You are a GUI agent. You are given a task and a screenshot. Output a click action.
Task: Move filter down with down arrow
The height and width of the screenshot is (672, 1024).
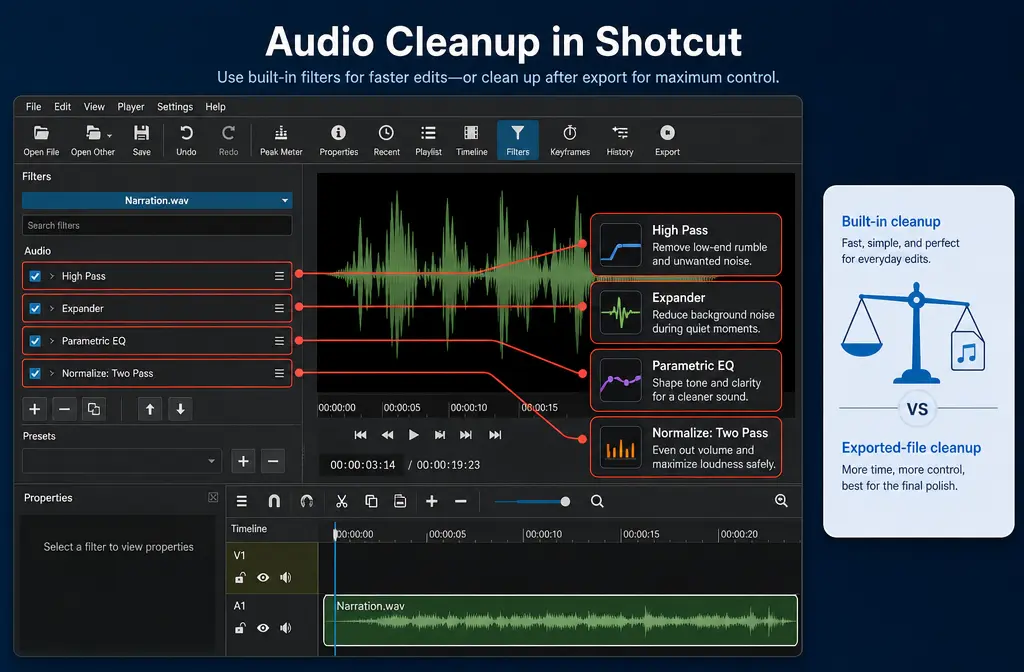(180, 409)
